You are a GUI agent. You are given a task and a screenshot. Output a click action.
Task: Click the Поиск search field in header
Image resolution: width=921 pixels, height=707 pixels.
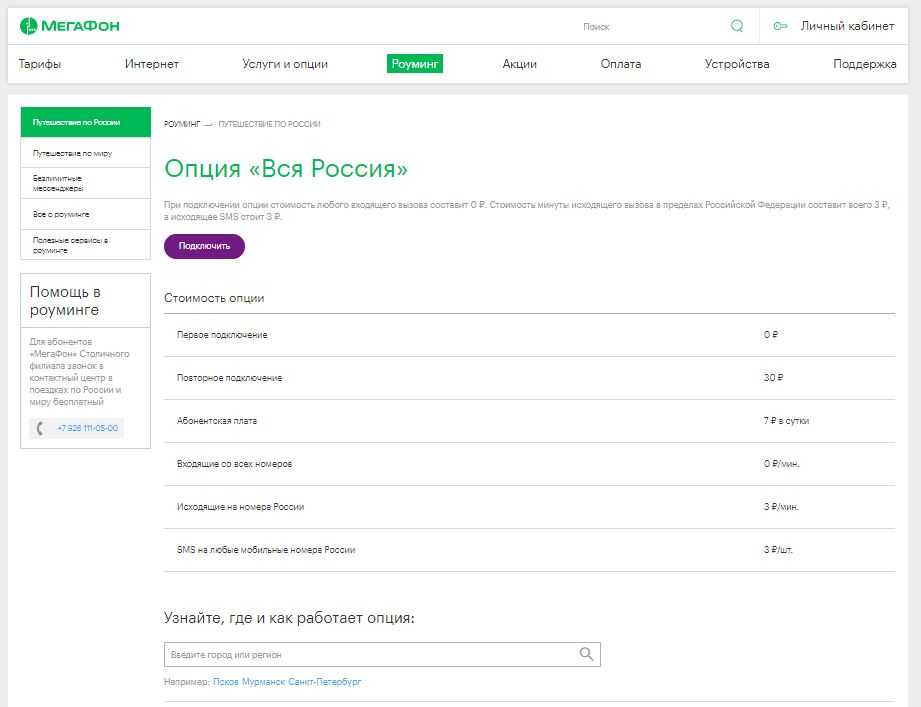(650, 27)
